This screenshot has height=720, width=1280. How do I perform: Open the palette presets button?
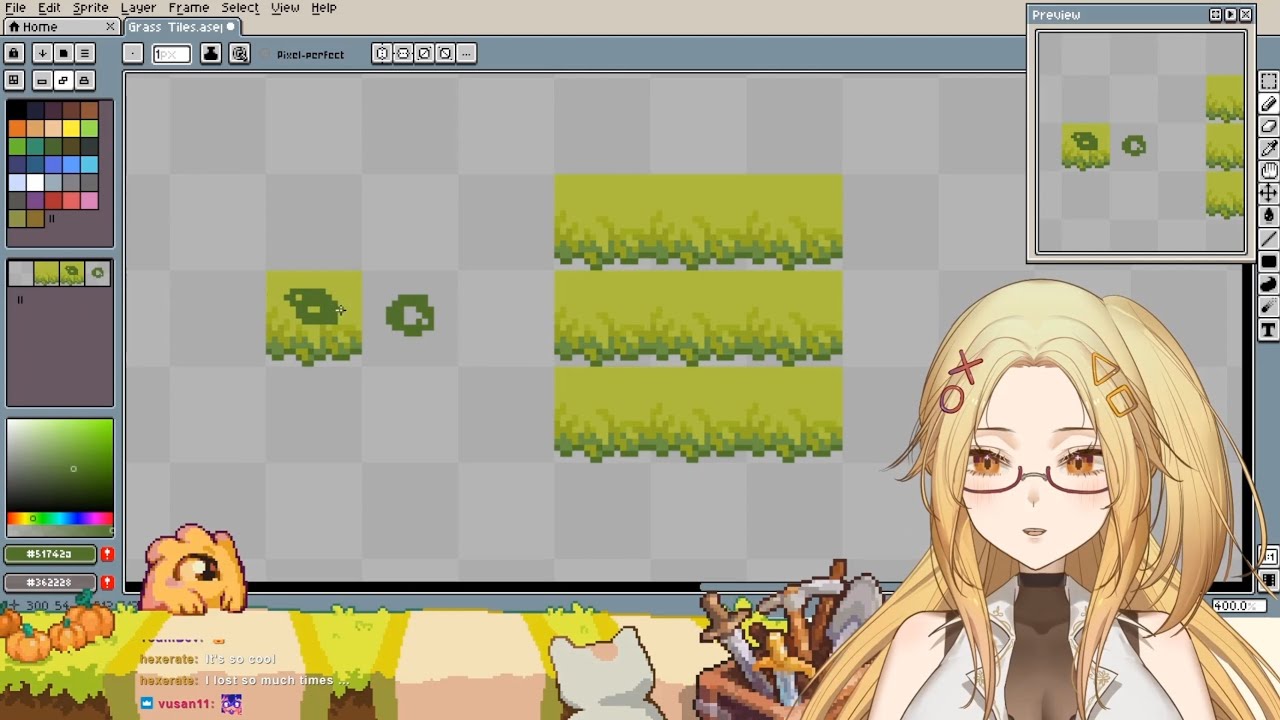63,53
